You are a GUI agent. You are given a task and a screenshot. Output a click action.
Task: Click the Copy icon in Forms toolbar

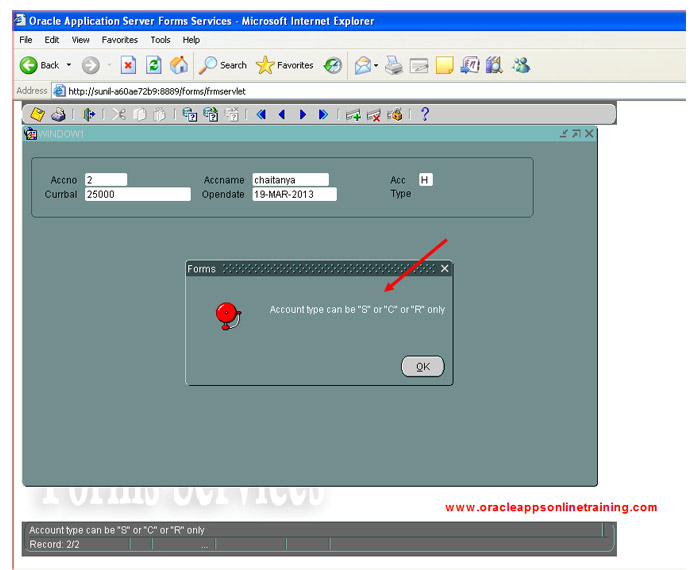[x=140, y=115]
